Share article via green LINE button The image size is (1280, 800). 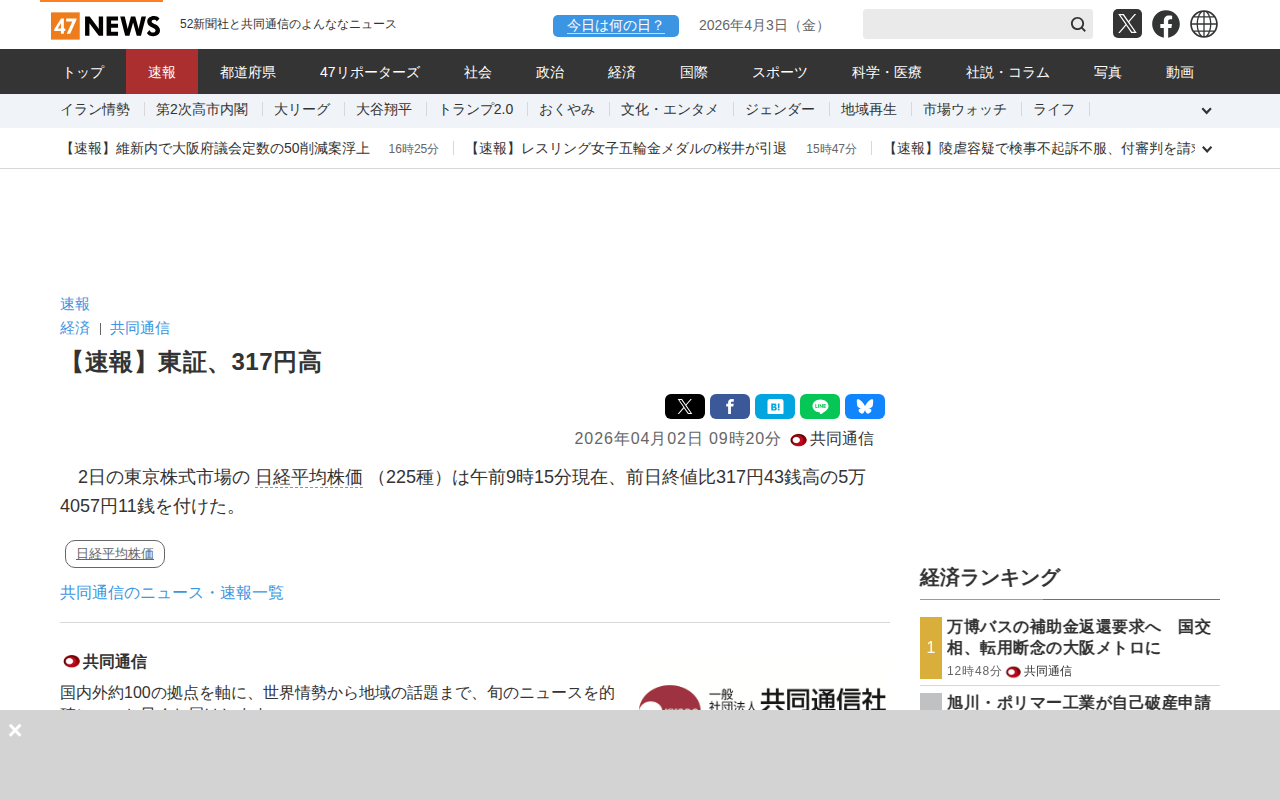click(820, 407)
